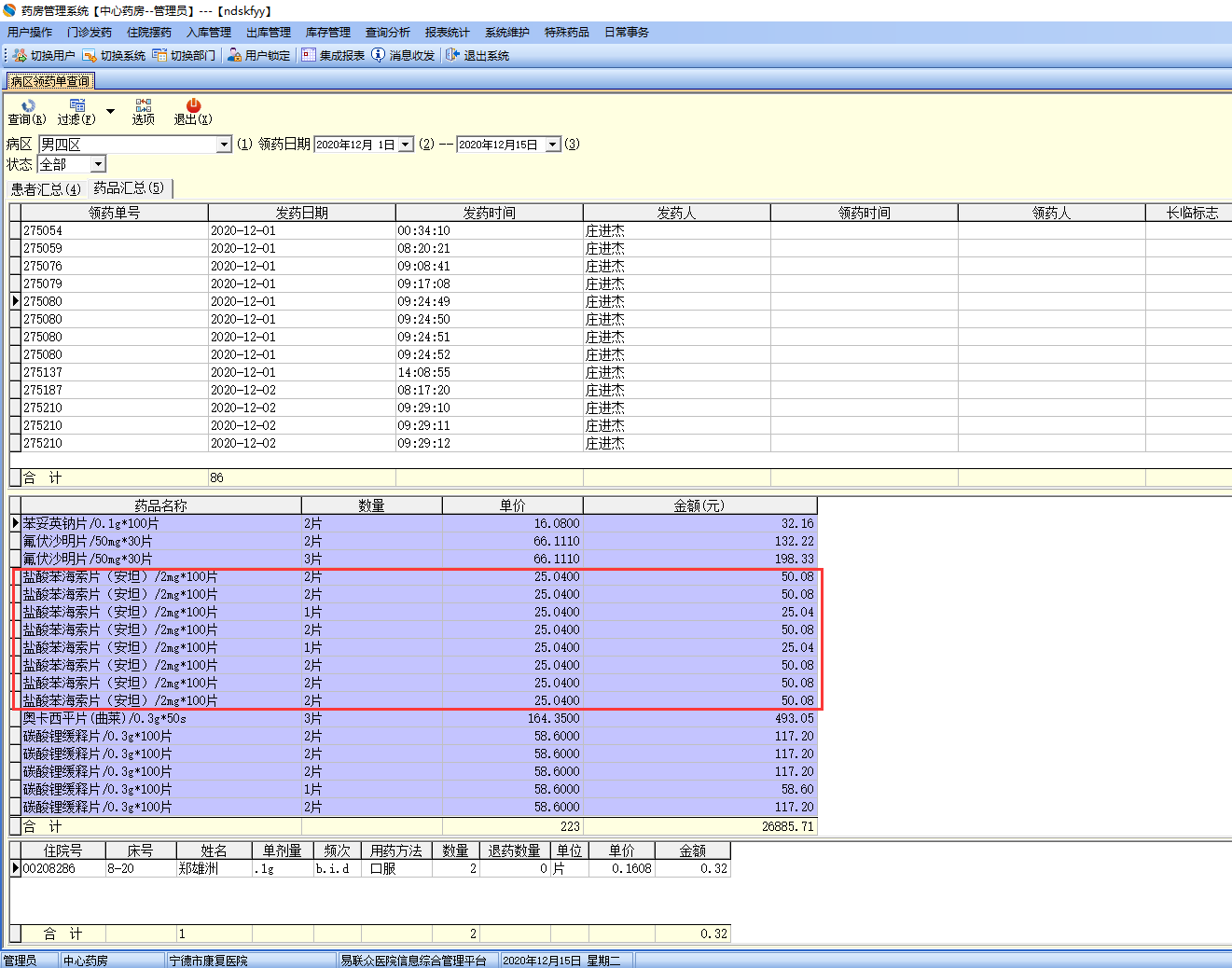Open 集成报表 from the toolbar
The width and height of the screenshot is (1232, 968).
(333, 56)
